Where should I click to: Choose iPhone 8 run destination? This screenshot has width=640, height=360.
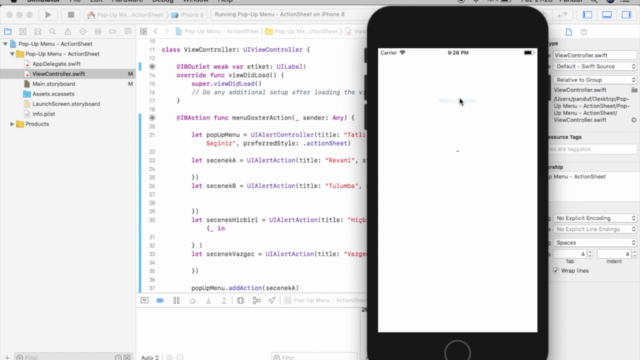[x=188, y=15]
